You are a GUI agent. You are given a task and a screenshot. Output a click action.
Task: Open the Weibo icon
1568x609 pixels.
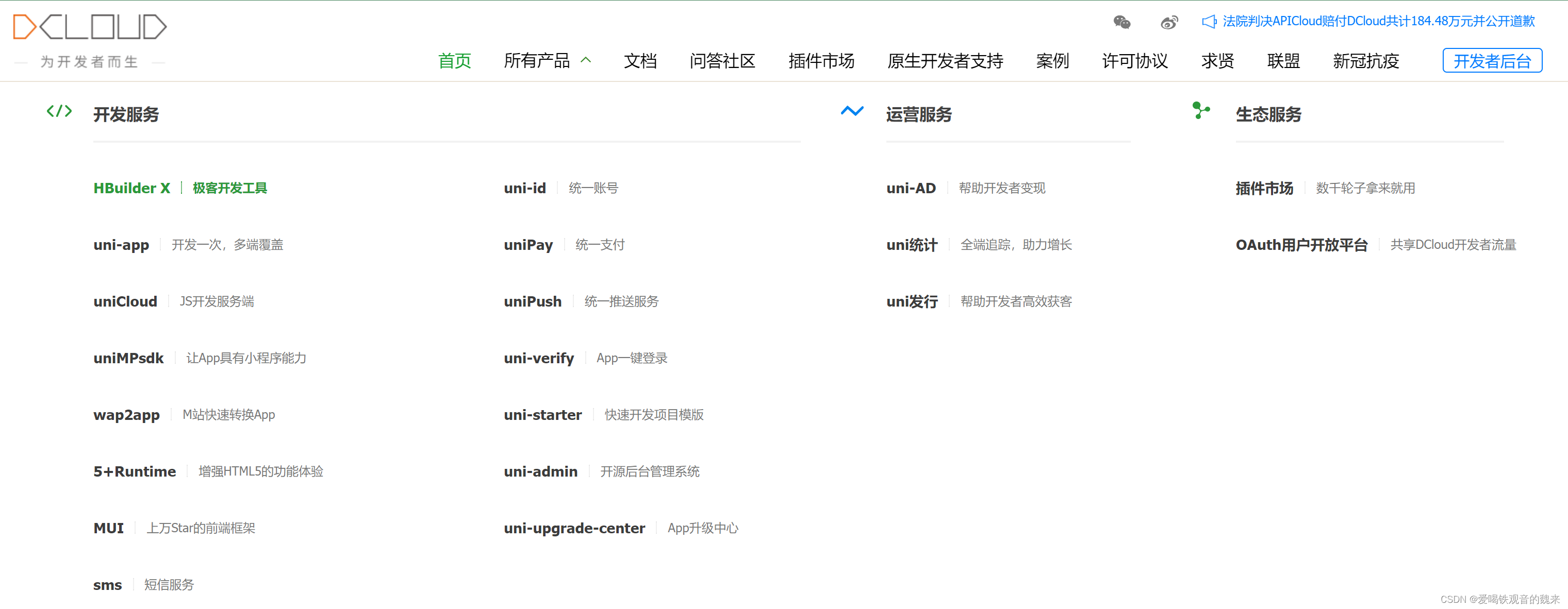pyautogui.click(x=1169, y=22)
